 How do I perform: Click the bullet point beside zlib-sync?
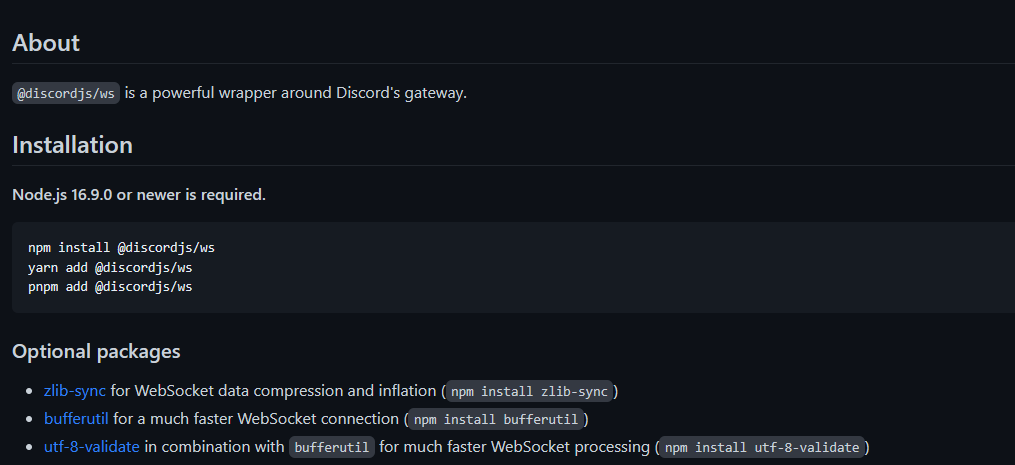(x=28, y=391)
